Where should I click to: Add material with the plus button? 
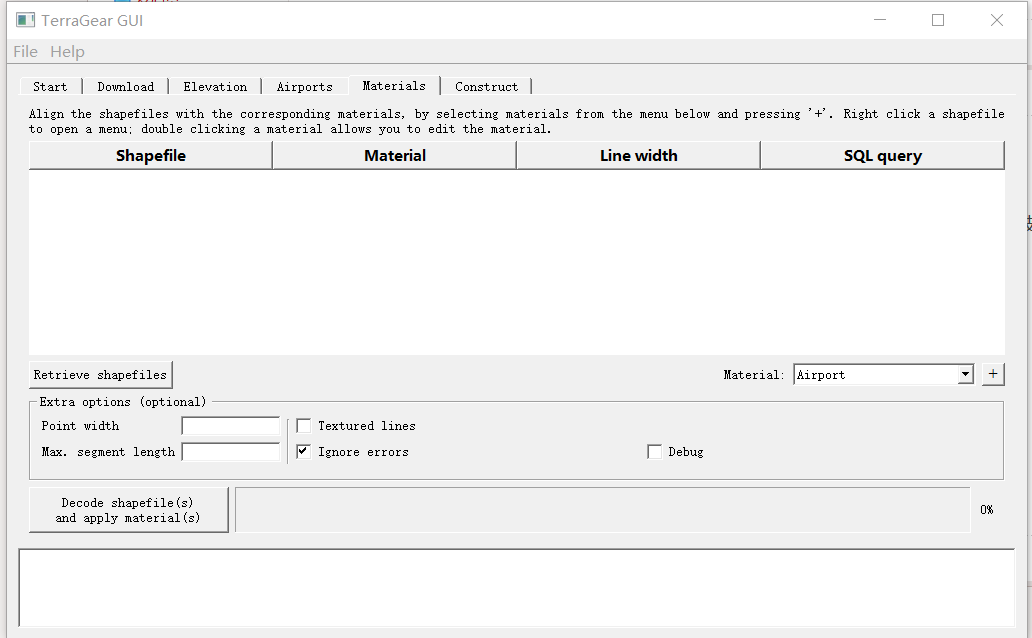(993, 374)
